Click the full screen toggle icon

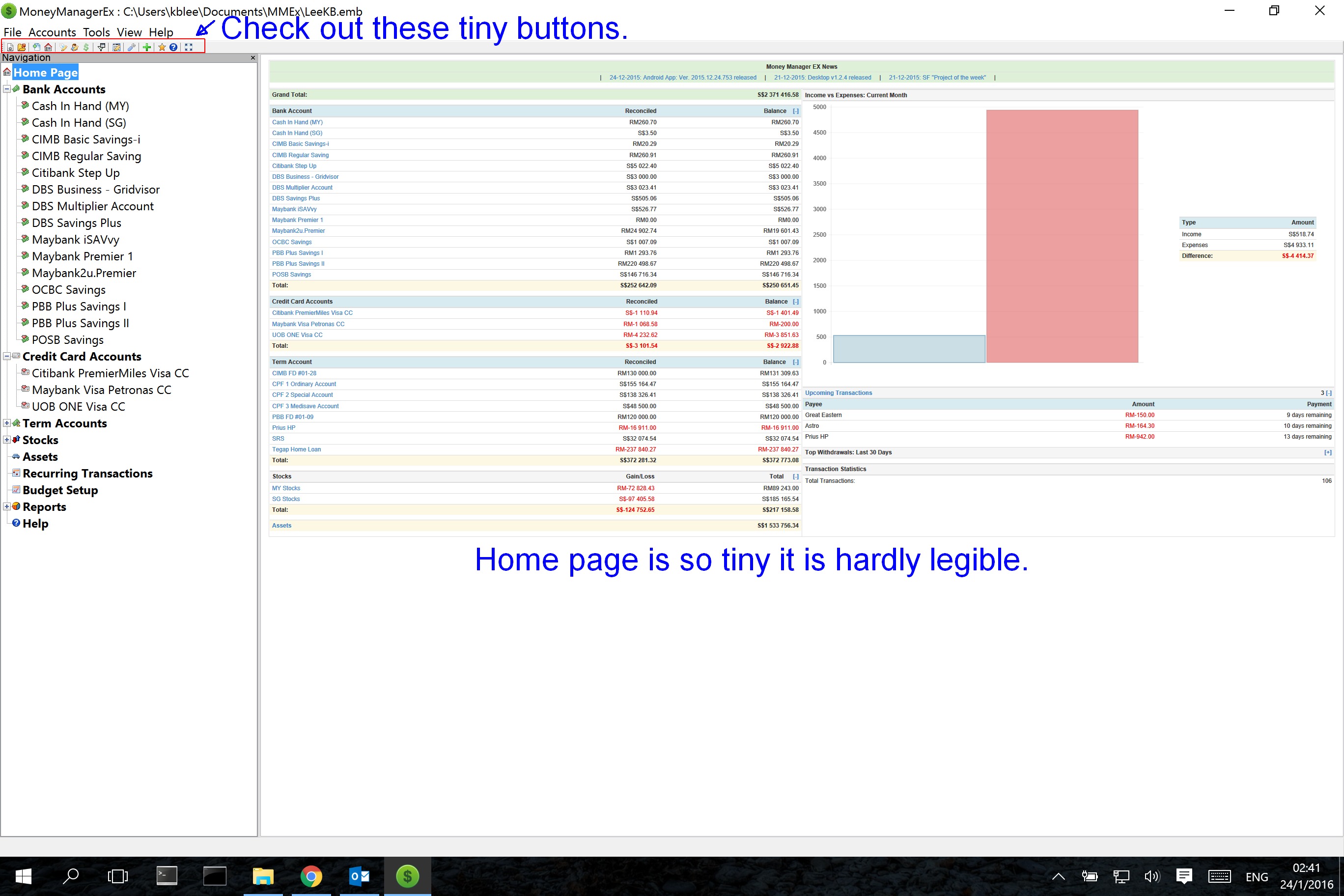189,48
